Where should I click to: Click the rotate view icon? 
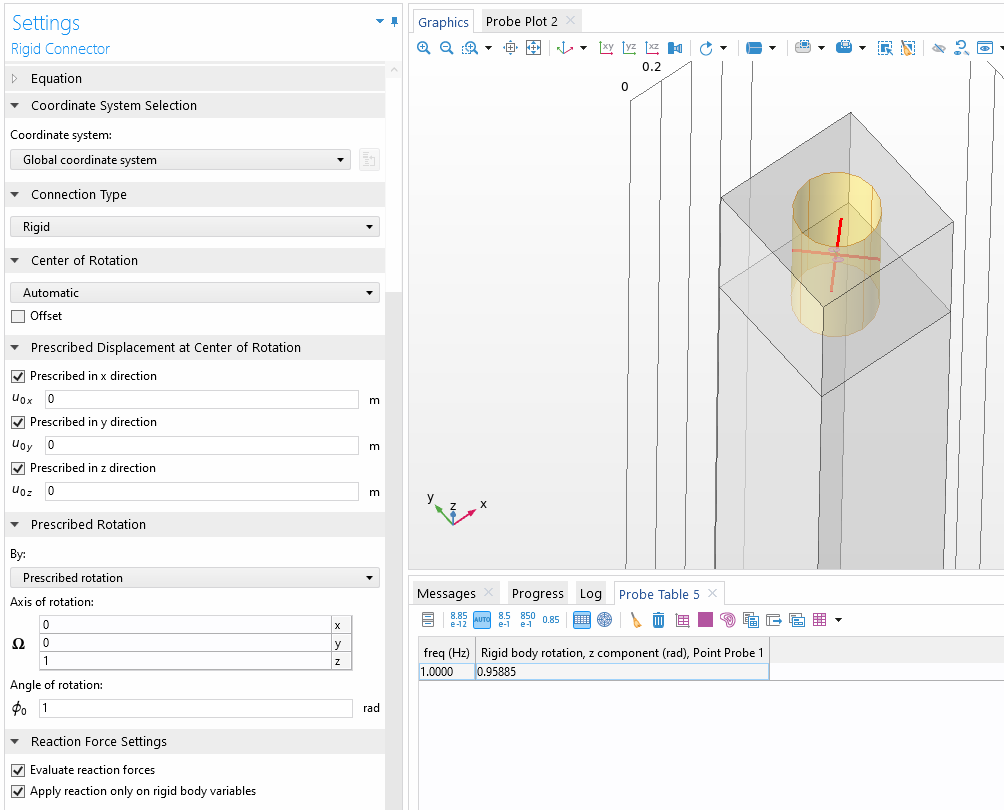tap(706, 48)
